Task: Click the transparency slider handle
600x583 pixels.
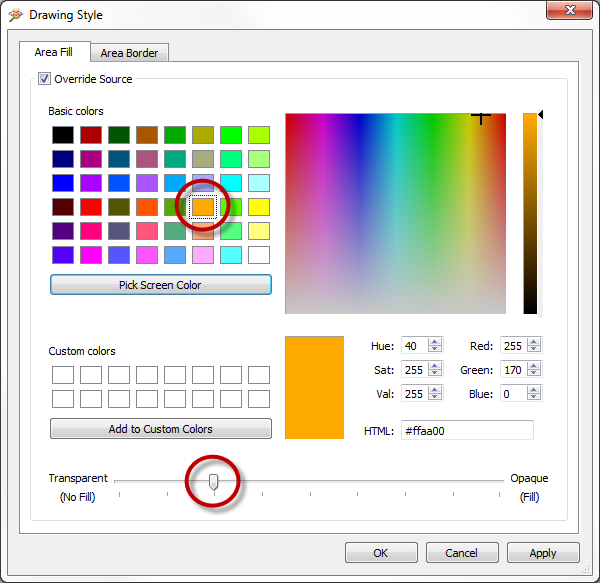Action: 214,482
